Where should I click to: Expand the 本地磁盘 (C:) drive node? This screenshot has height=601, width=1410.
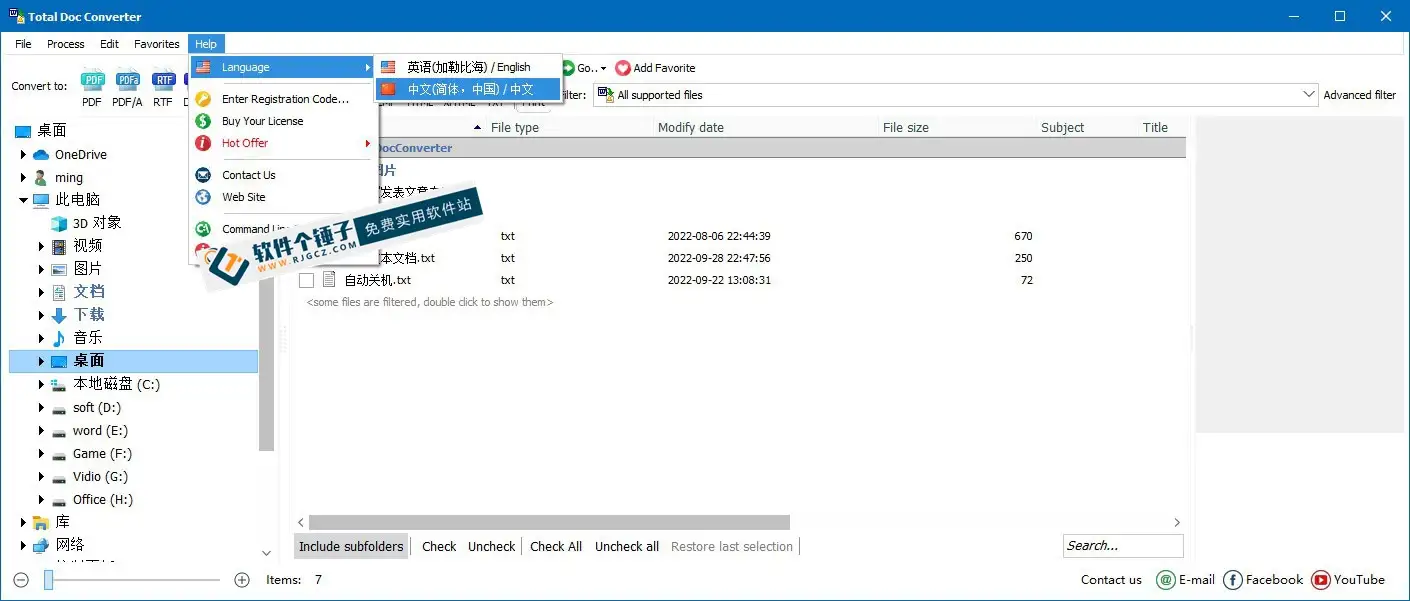click(x=42, y=384)
